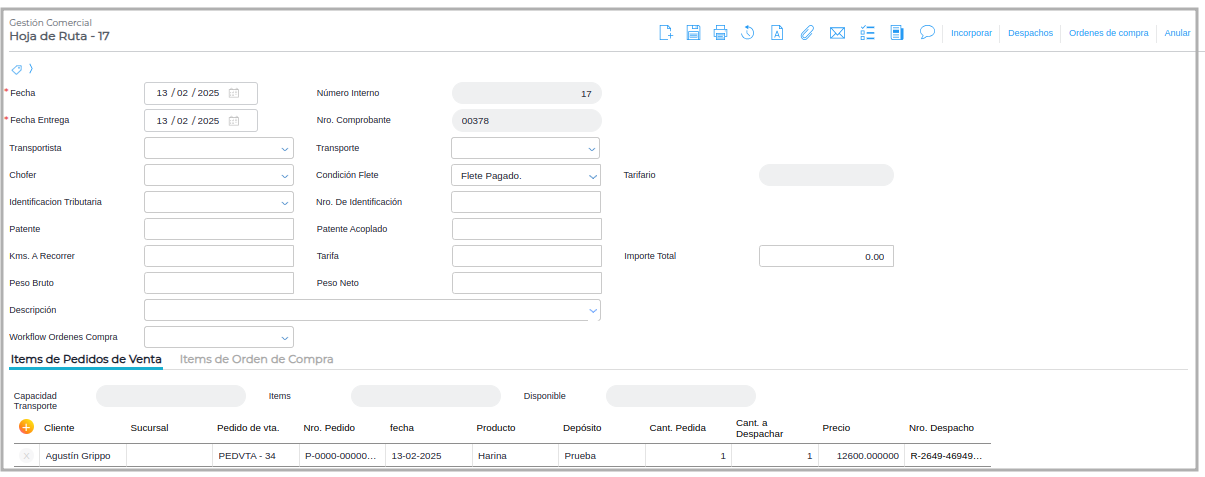Open the history clock icon
The image size is (1205, 477).
747,33
